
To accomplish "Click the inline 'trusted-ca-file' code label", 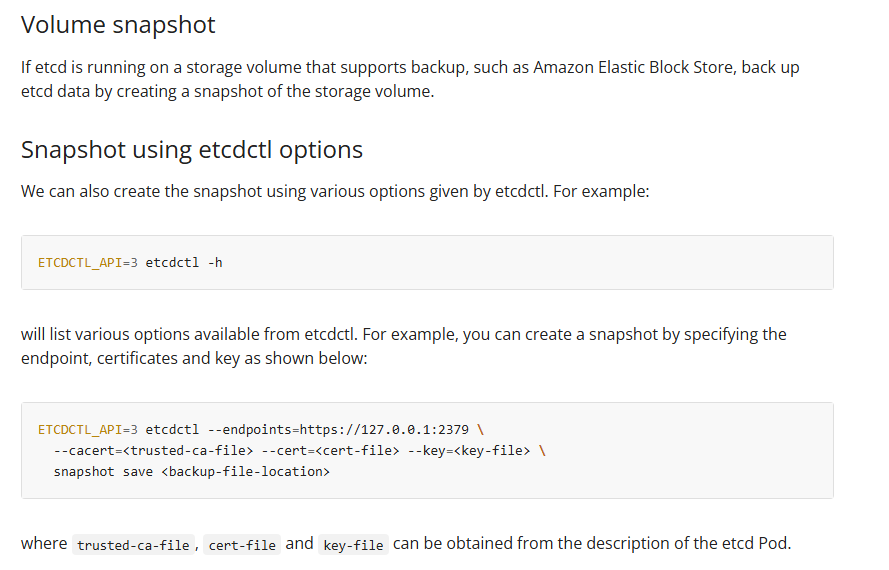I will (x=133, y=545).
